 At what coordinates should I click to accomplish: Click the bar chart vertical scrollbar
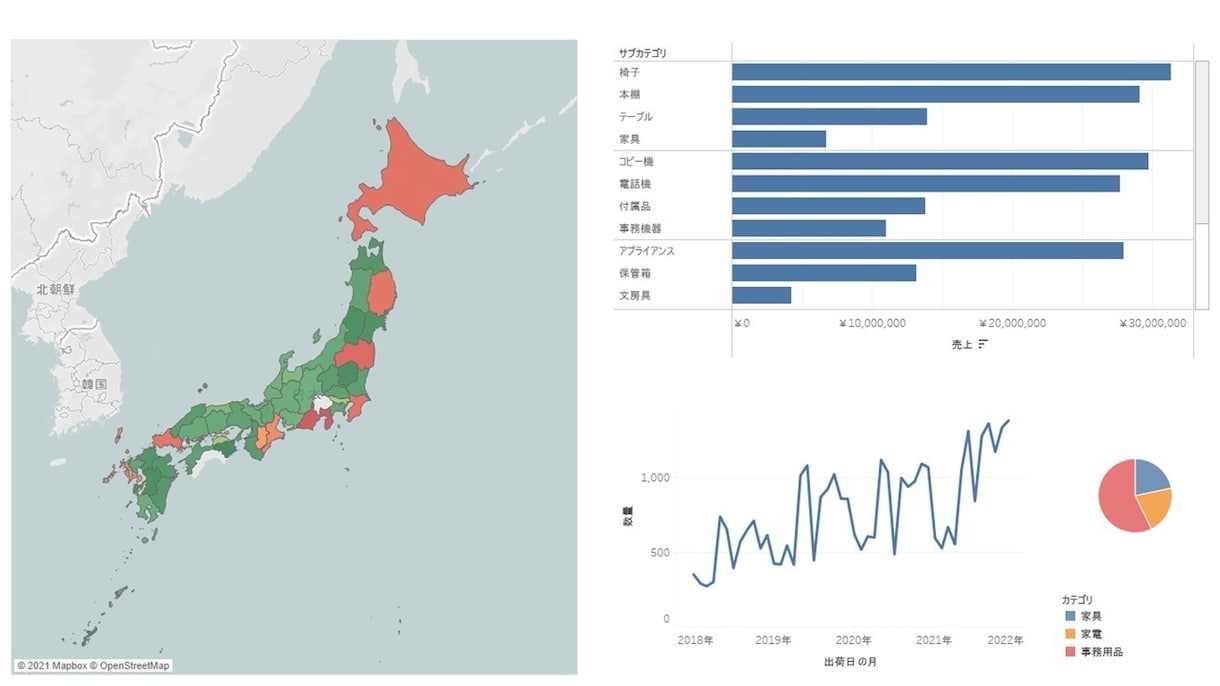coord(1202,186)
